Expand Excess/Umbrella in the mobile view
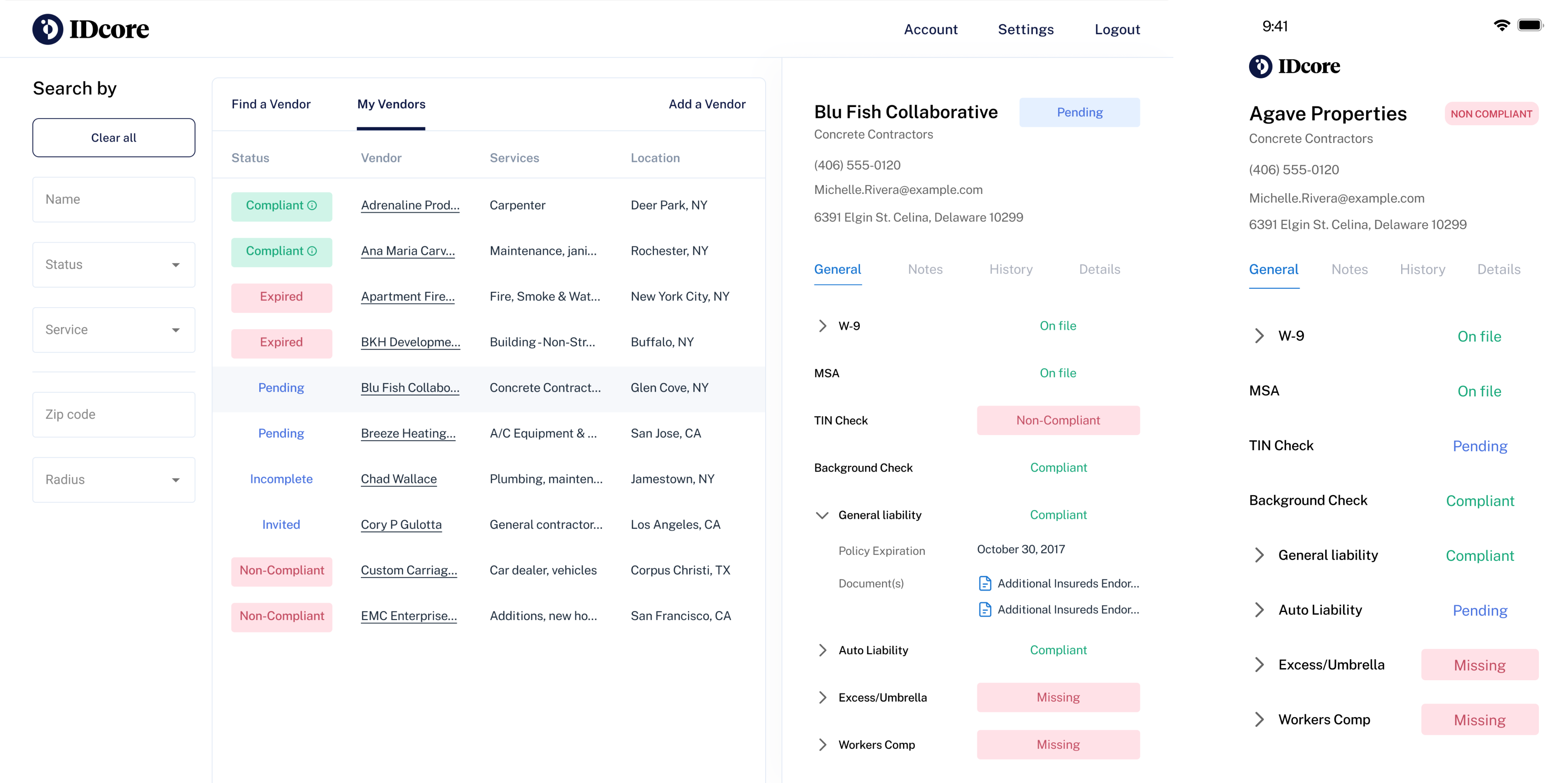Screen dimensions: 1568x783 [1259, 665]
